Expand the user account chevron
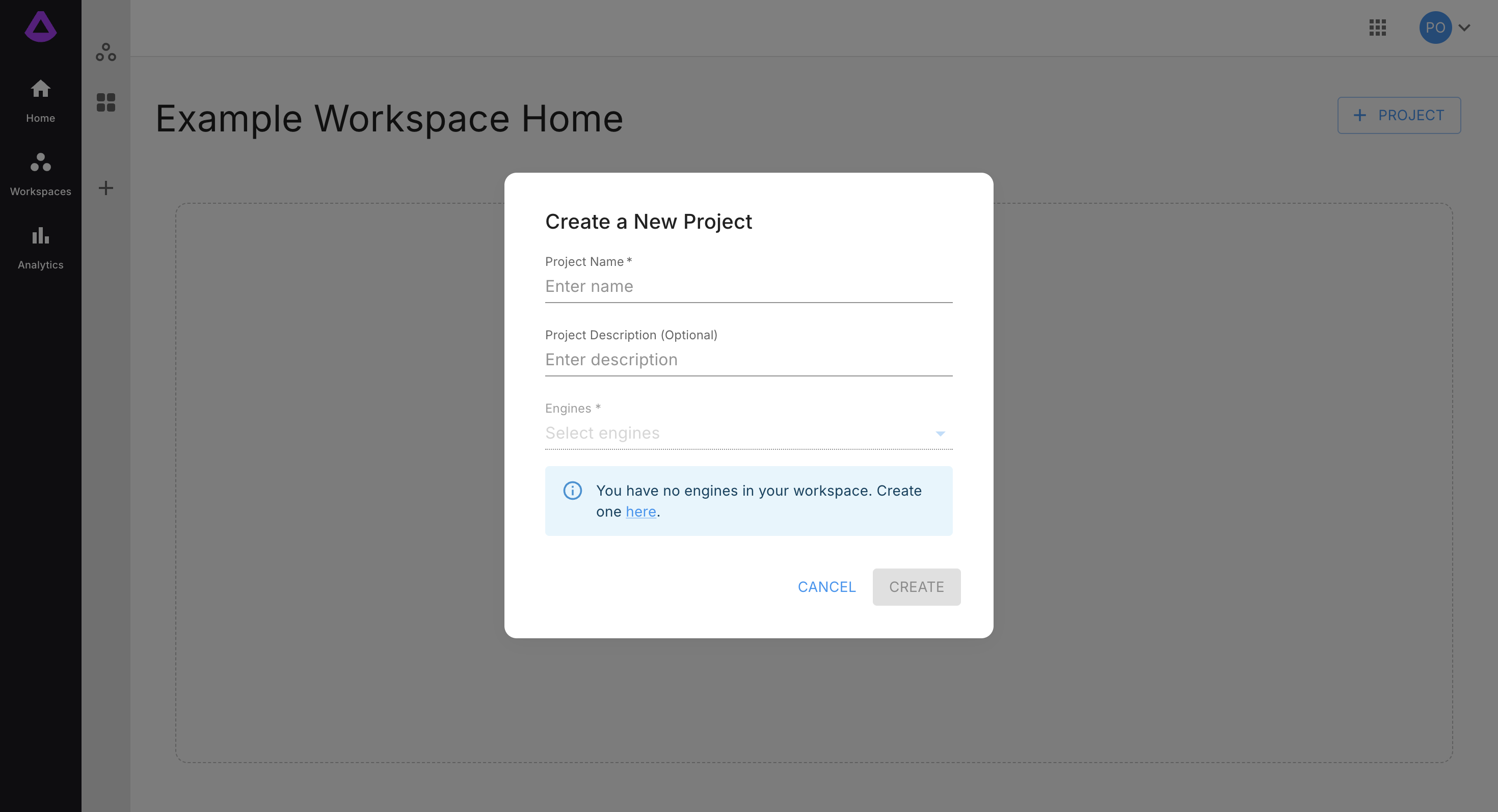 [1464, 28]
